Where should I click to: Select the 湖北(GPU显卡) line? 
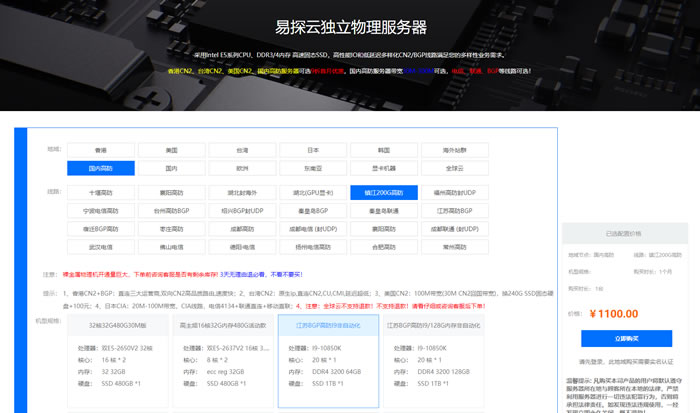point(313,192)
